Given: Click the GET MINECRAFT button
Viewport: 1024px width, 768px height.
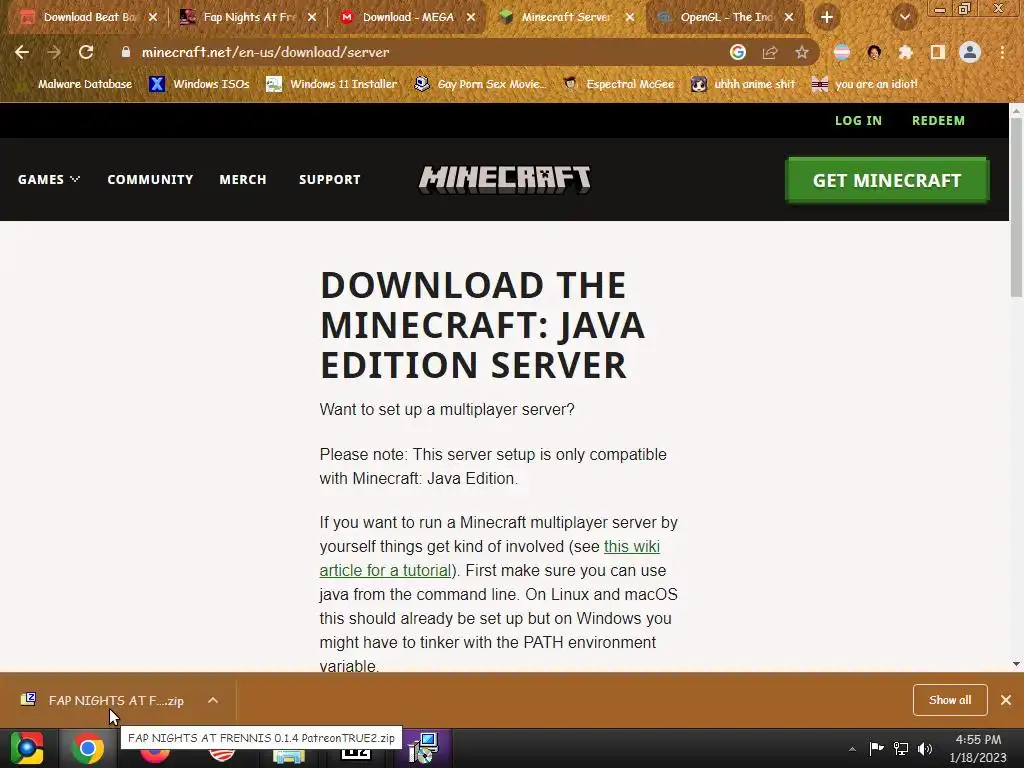Looking at the screenshot, I should click(887, 180).
